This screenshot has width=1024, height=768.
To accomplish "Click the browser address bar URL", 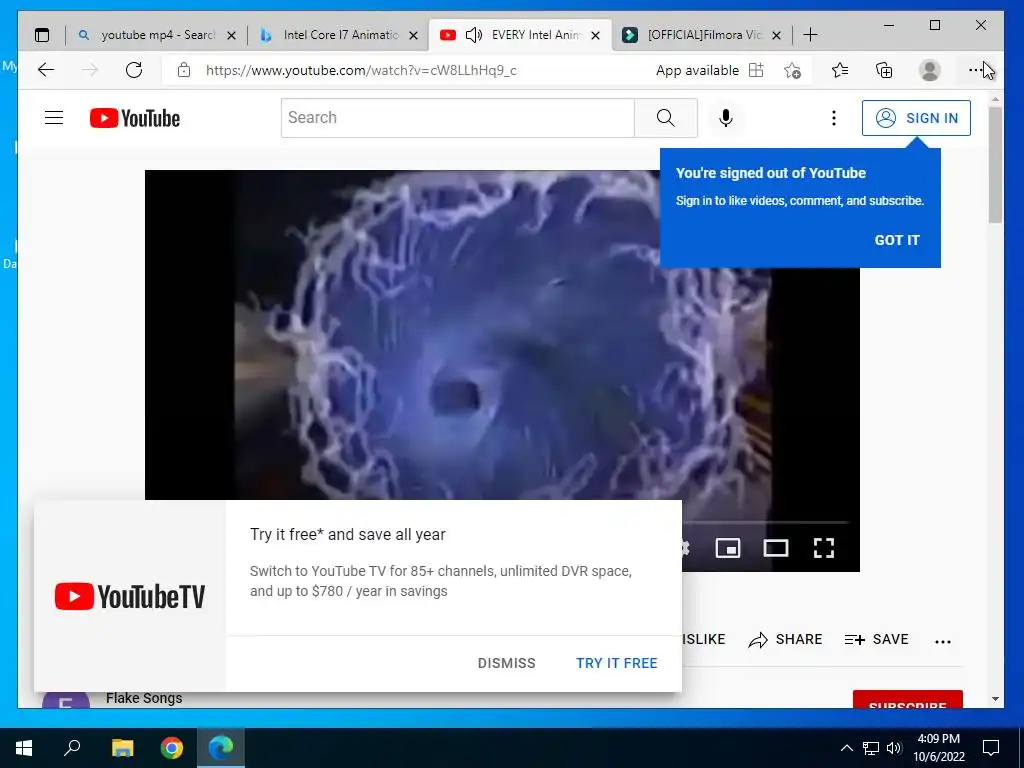I will 361,70.
